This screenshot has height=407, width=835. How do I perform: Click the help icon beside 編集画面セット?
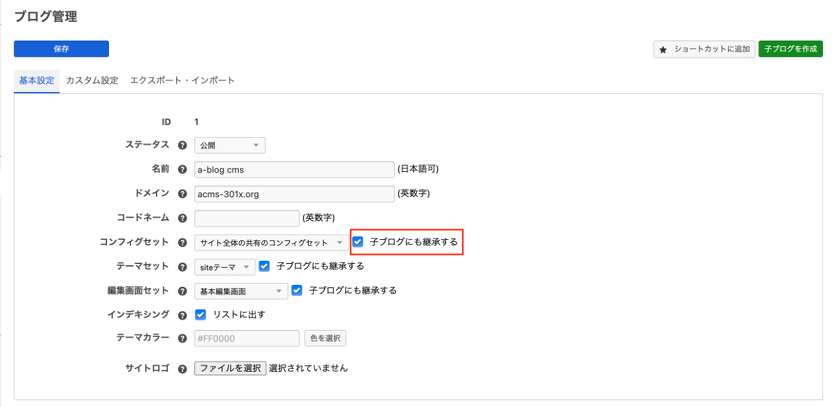coord(182,291)
